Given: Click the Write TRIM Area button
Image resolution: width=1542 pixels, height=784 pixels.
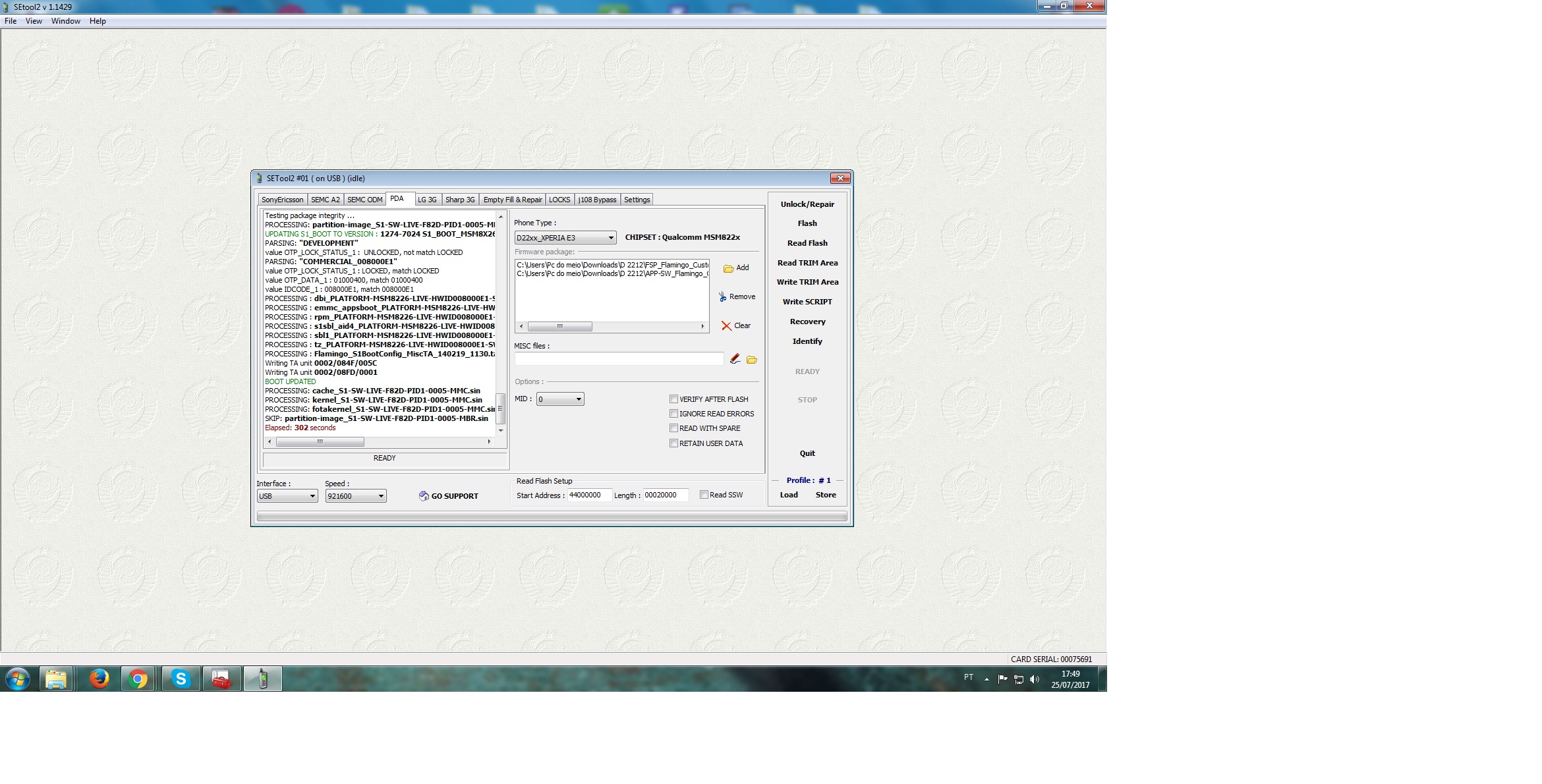Looking at the screenshot, I should pos(807,282).
